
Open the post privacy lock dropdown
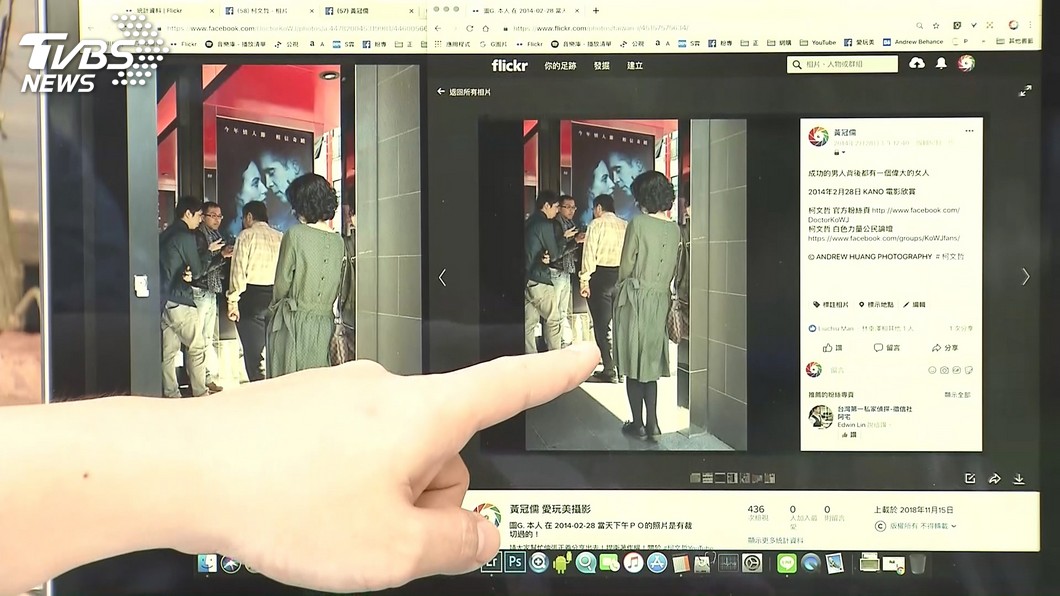pos(839,153)
